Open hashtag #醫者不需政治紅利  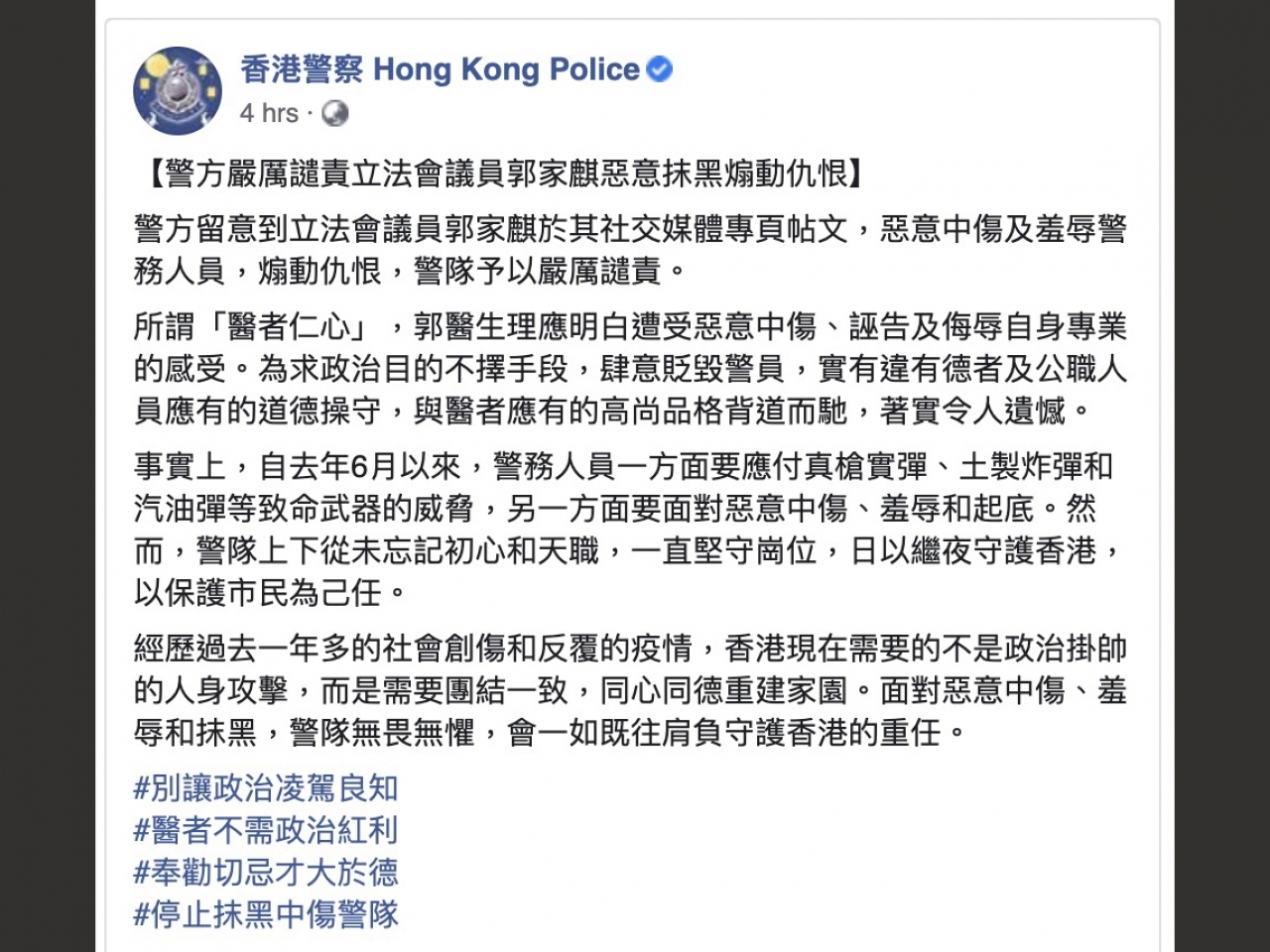point(266,830)
